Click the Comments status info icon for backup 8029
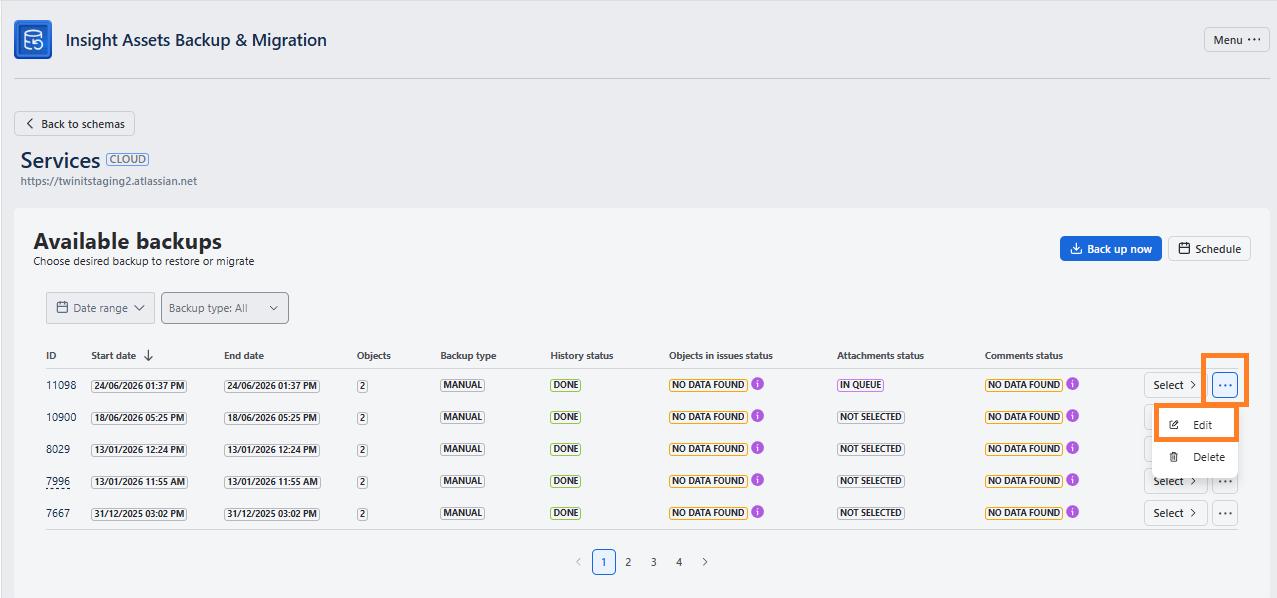 pos(1072,448)
